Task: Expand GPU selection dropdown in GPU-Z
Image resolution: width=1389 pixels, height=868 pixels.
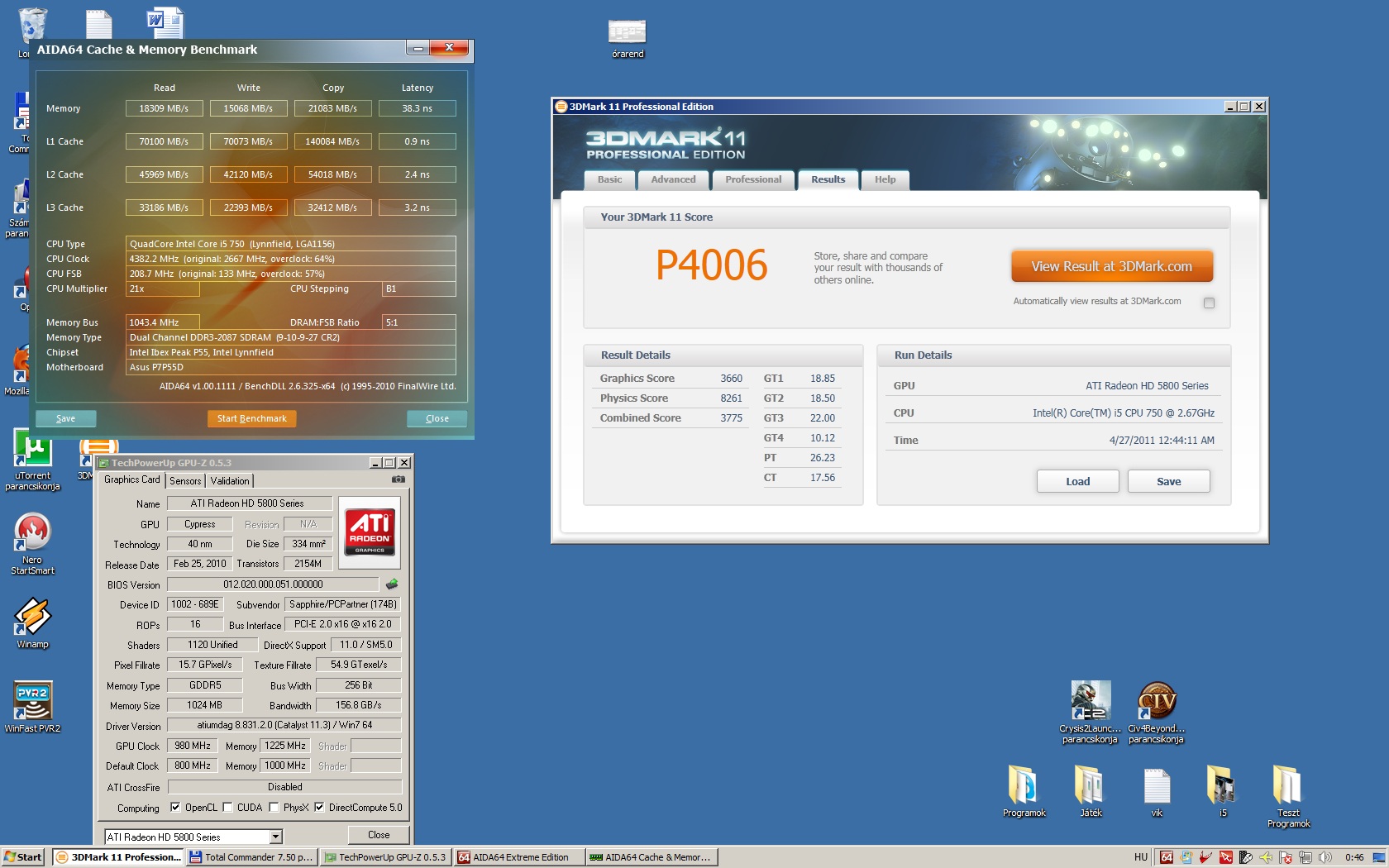Action: 276,837
